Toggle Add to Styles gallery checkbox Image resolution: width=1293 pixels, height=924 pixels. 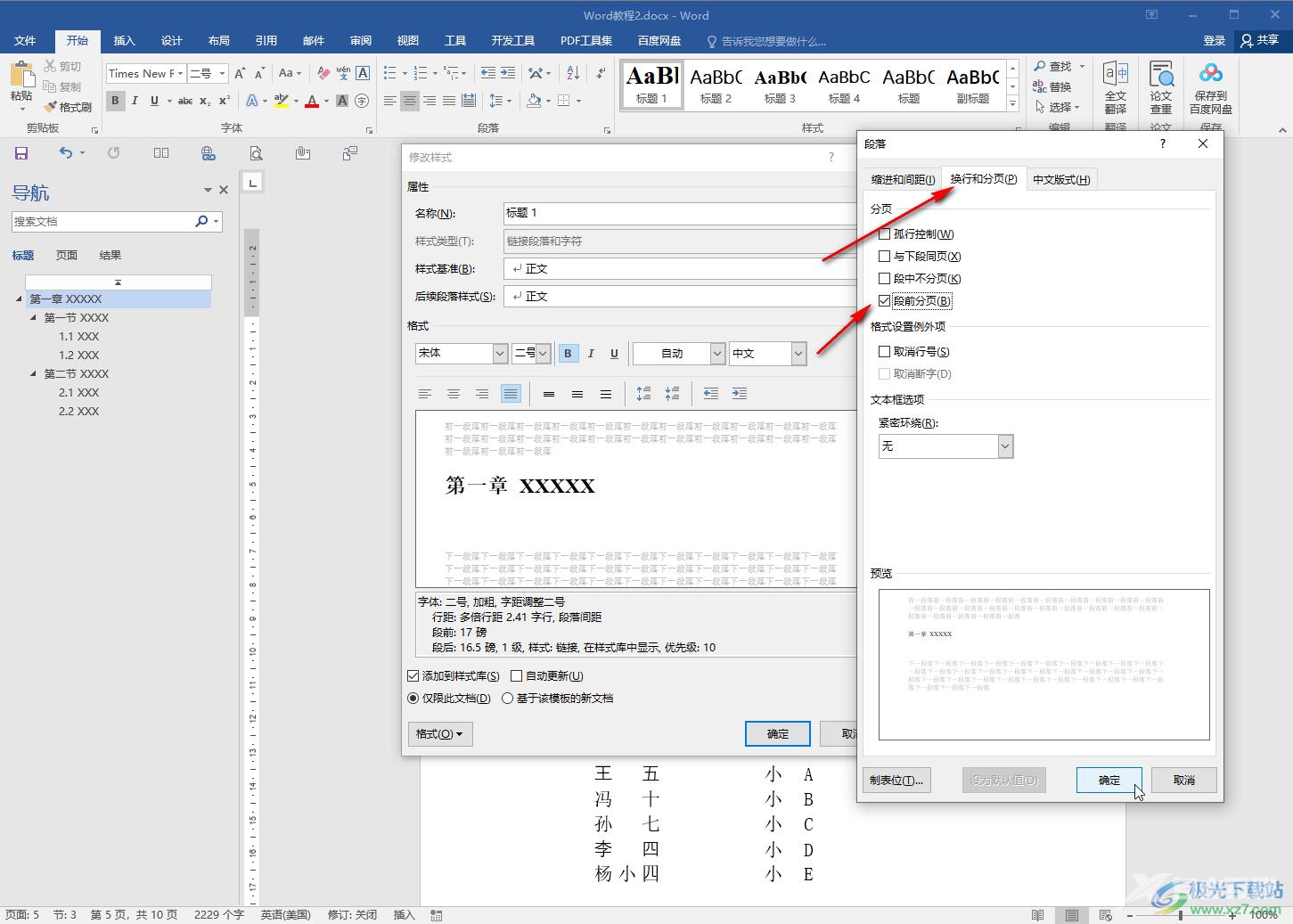coord(413,676)
